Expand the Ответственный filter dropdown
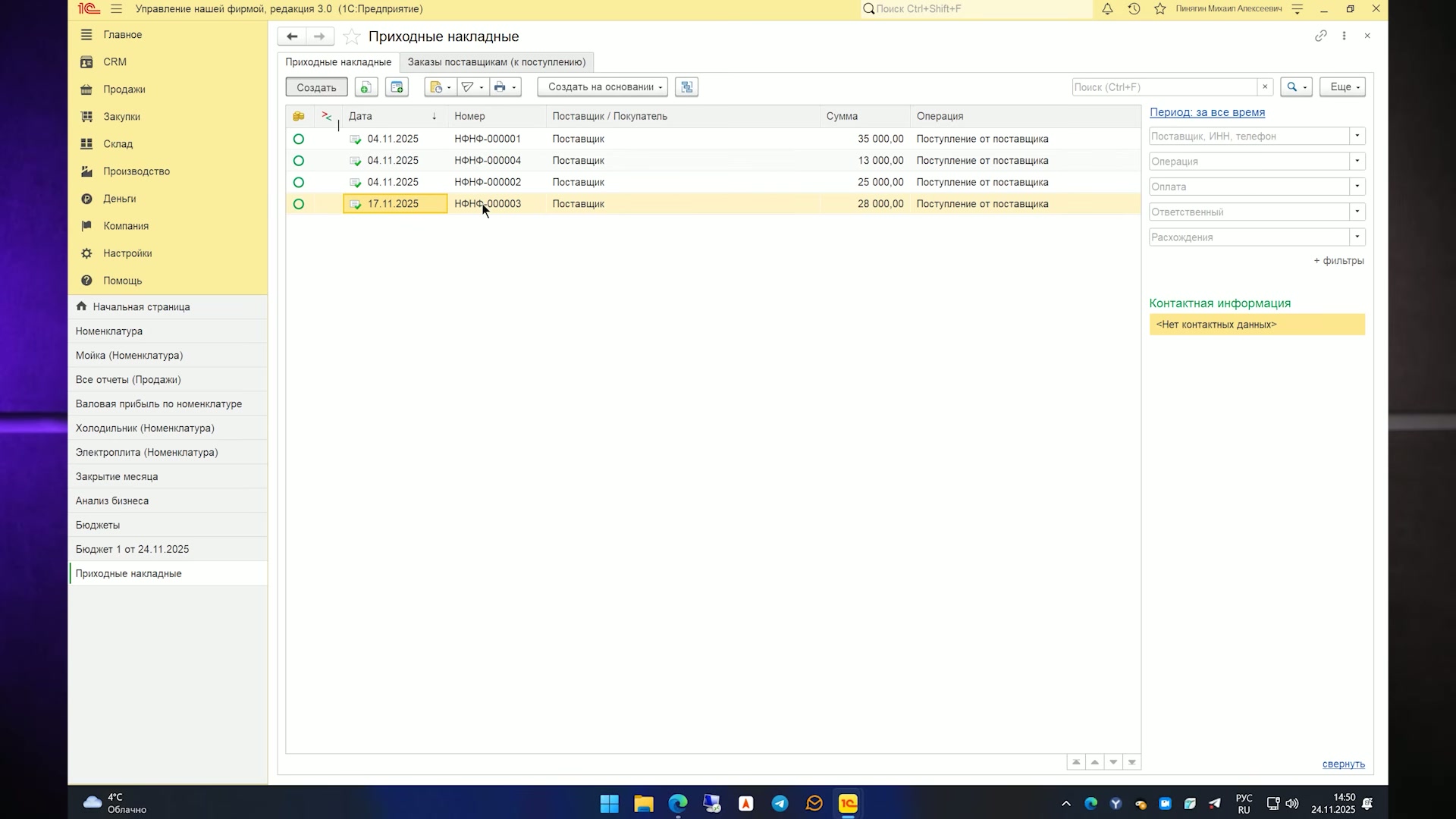 (x=1357, y=212)
